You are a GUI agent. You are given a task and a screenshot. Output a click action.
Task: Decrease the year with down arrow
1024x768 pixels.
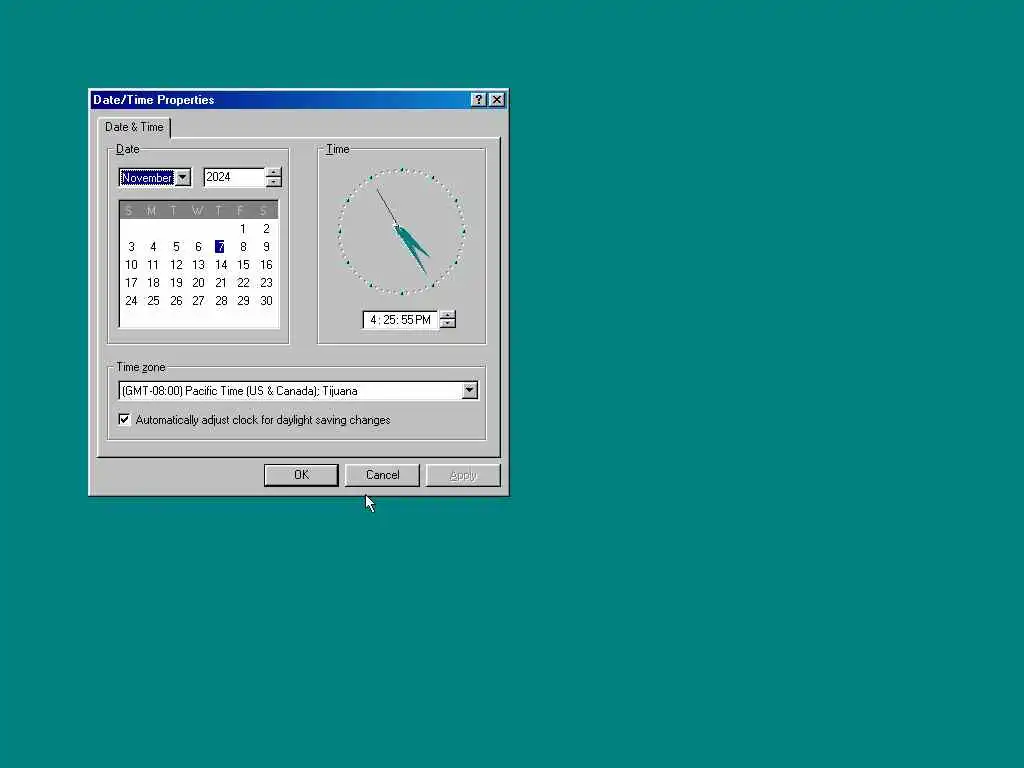(274, 182)
